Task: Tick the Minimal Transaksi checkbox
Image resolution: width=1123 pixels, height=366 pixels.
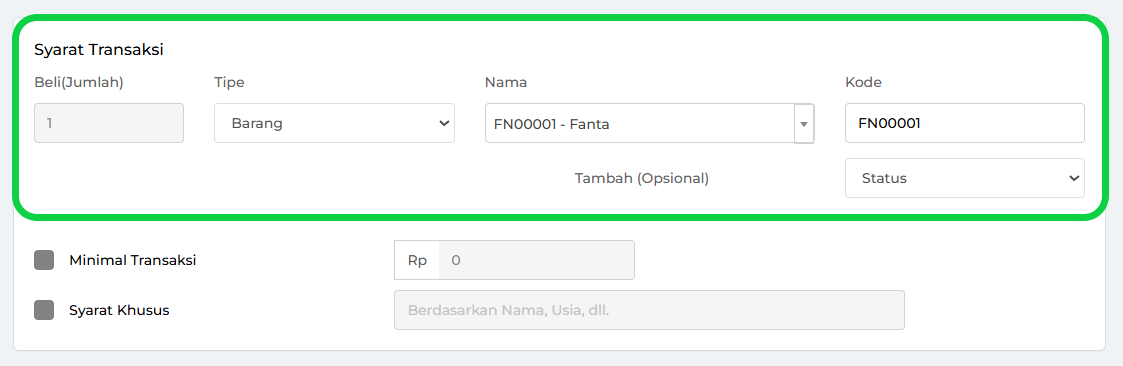Action: [44, 260]
